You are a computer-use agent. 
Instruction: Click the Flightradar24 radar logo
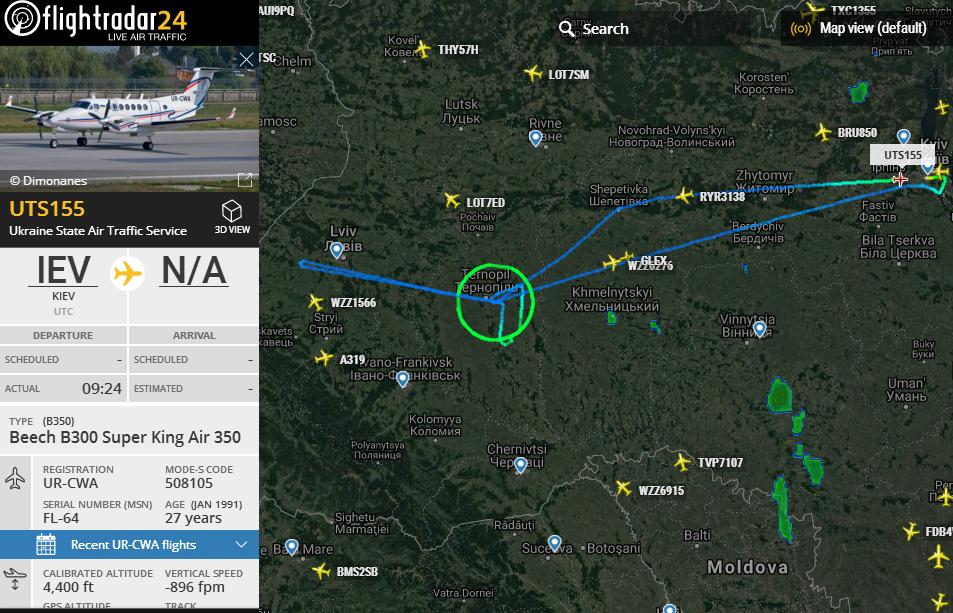[x=21, y=18]
